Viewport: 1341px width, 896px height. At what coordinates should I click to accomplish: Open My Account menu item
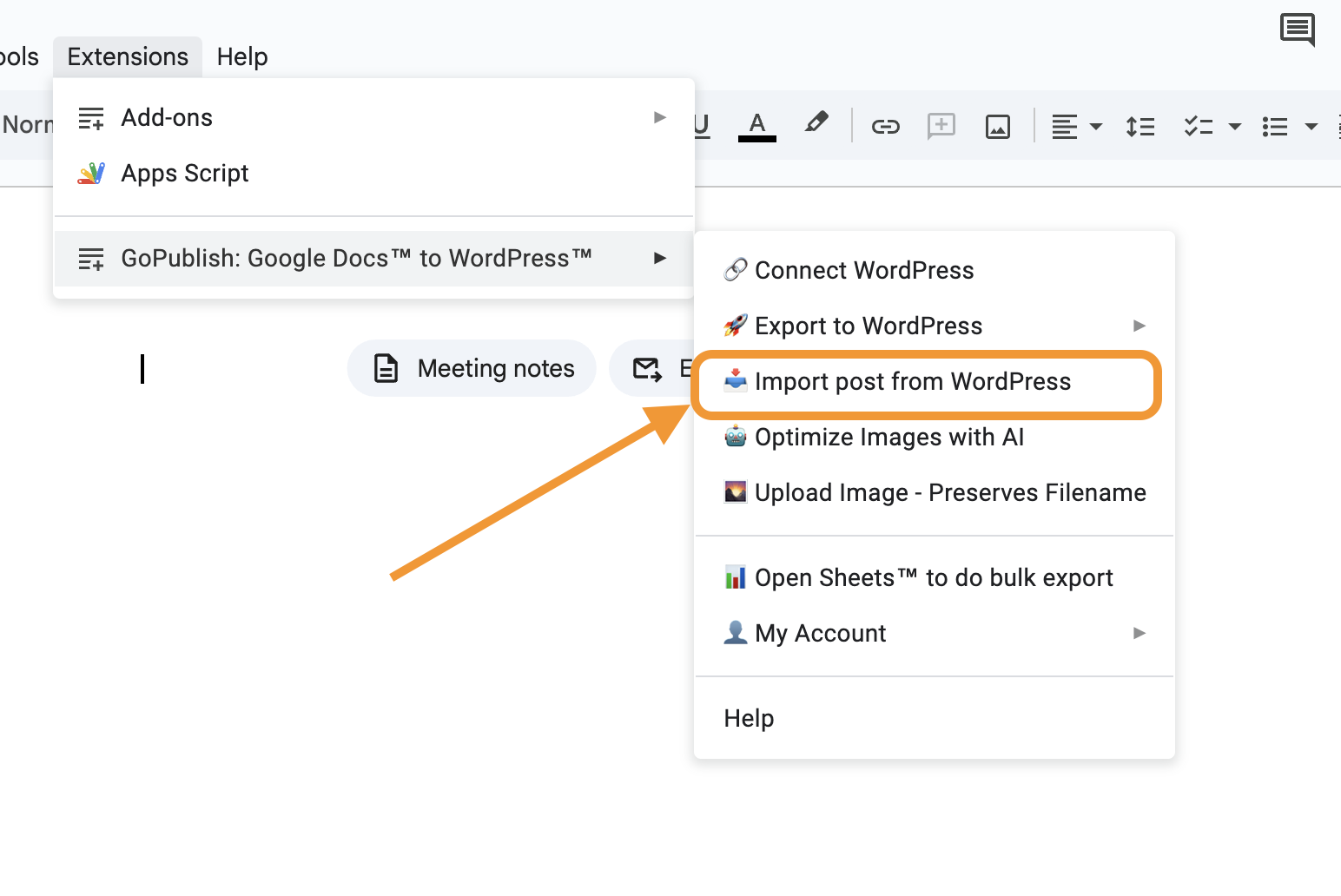(935, 634)
